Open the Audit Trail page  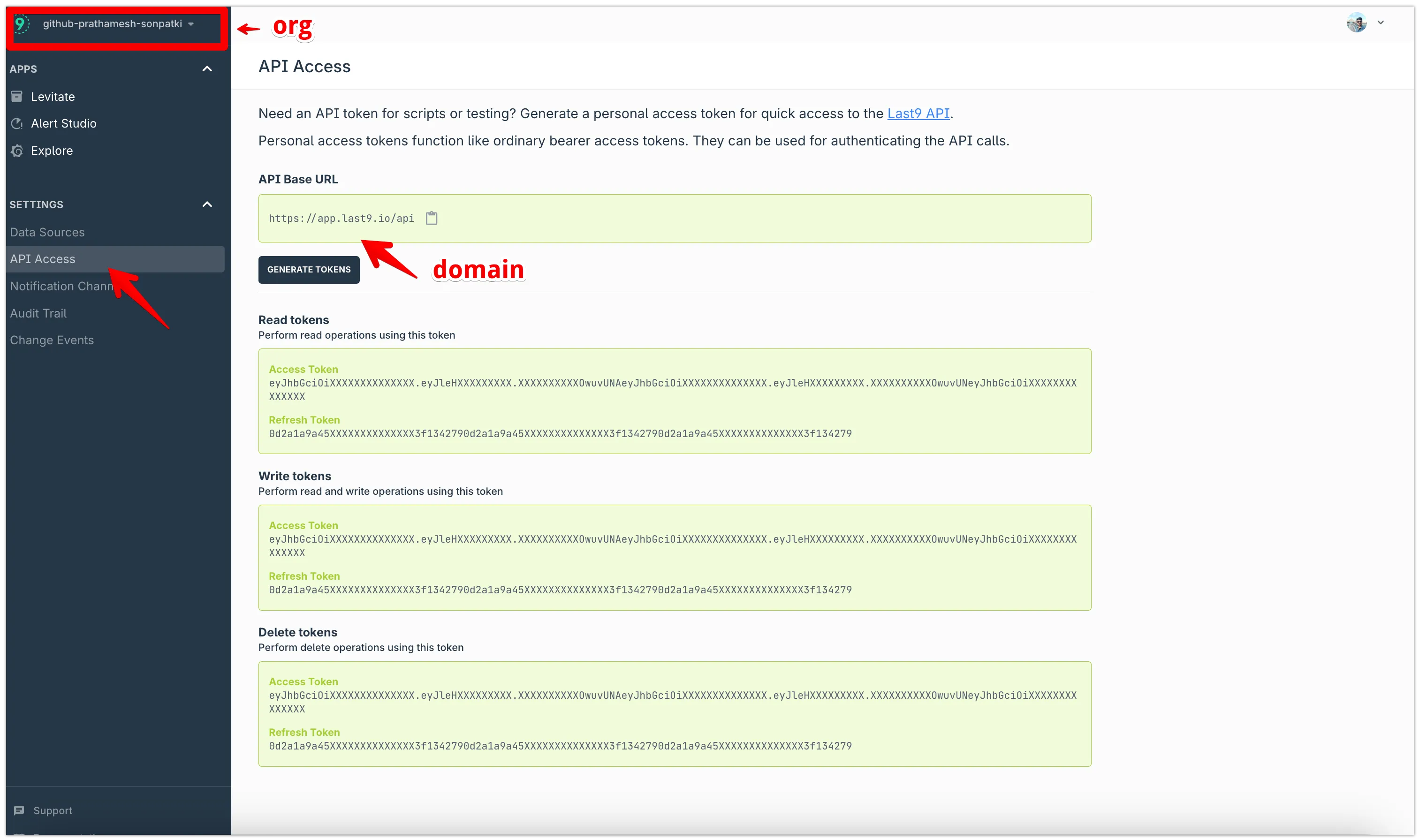pyautogui.click(x=38, y=313)
